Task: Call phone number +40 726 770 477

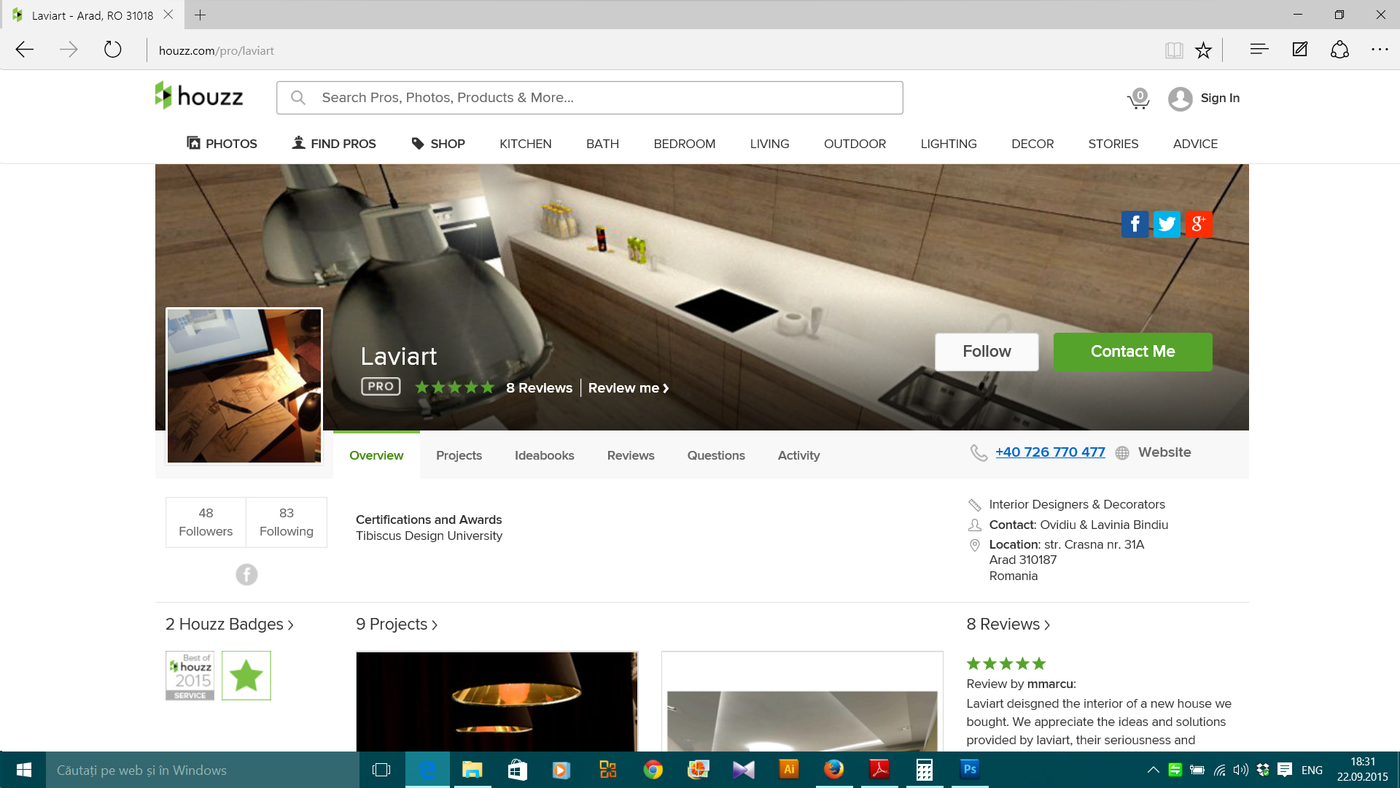Action: 1050,452
